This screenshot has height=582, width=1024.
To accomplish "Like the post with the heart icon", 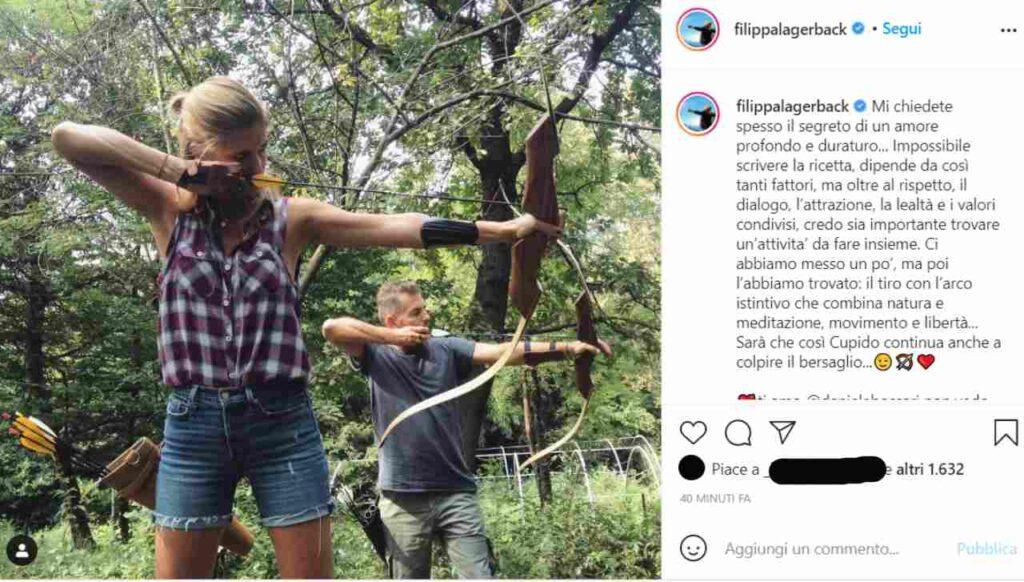I will pyautogui.click(x=693, y=432).
